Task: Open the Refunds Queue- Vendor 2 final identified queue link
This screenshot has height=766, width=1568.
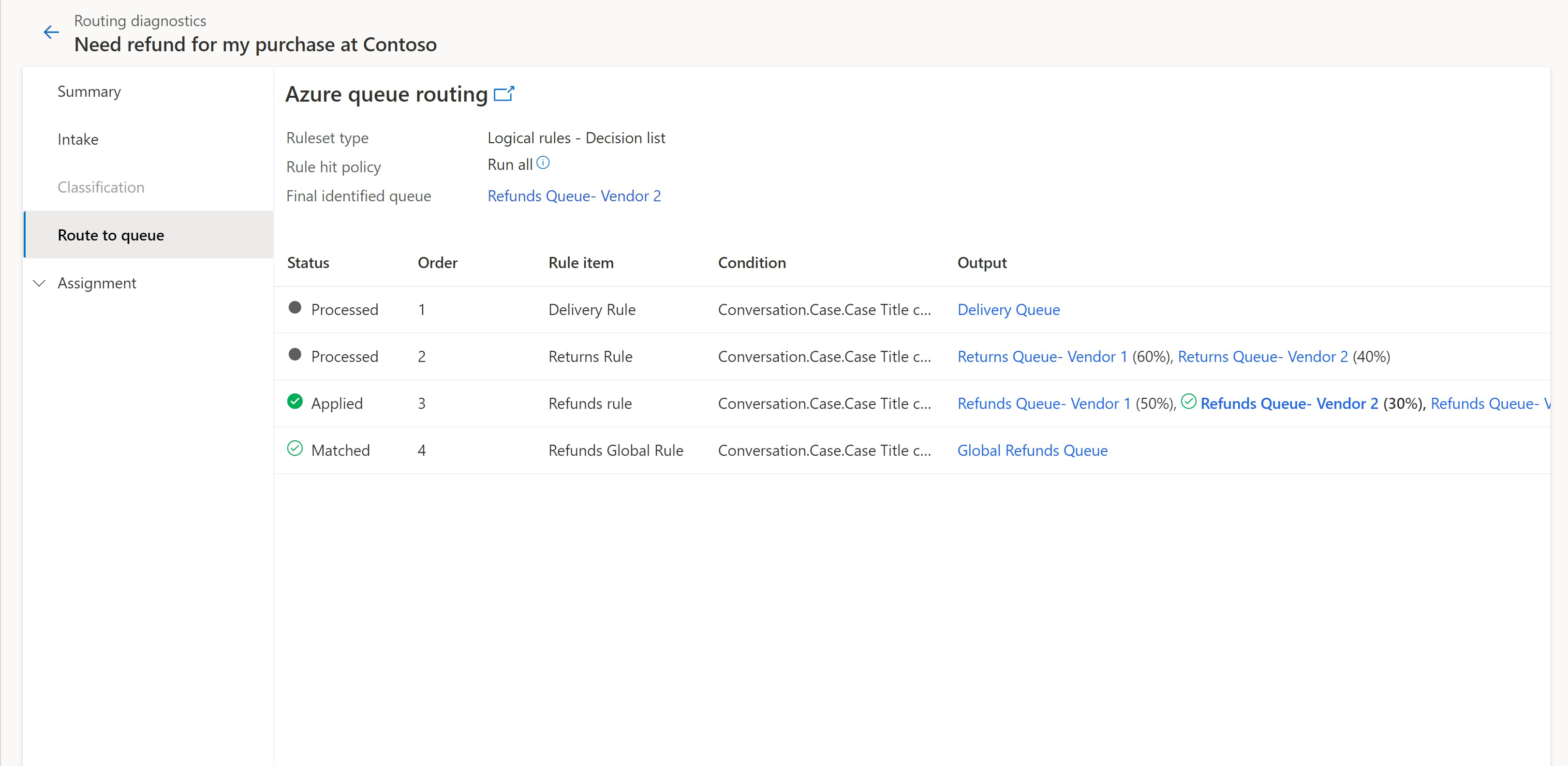Action: tap(573, 195)
